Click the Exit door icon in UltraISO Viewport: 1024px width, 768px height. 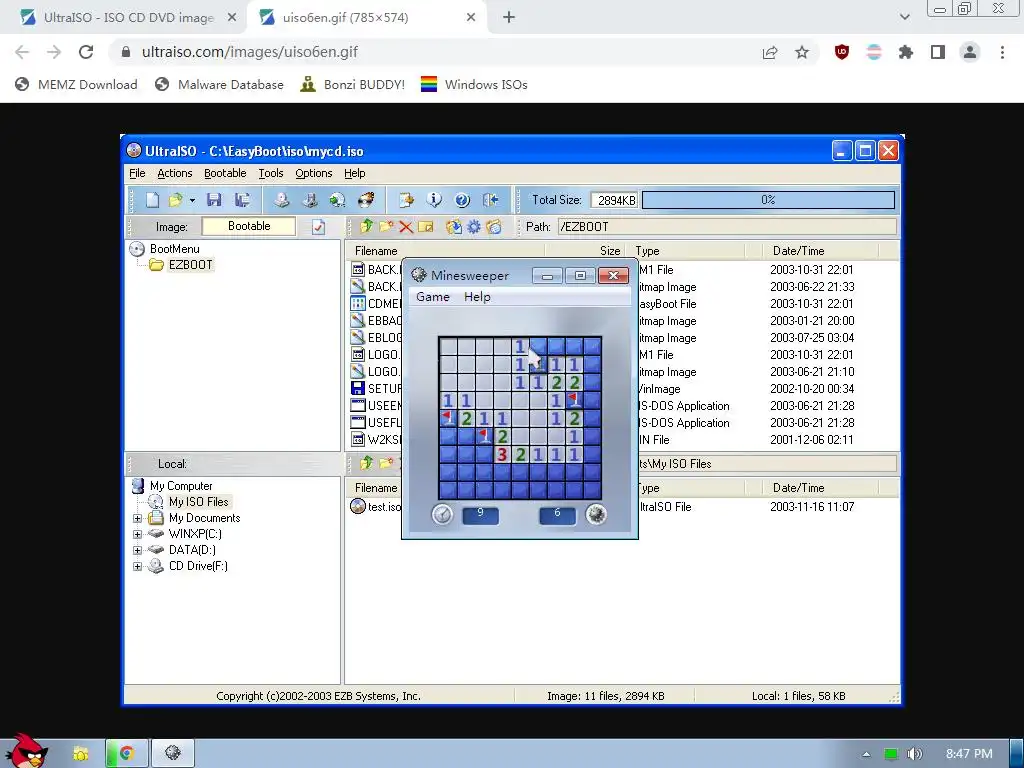pos(490,200)
